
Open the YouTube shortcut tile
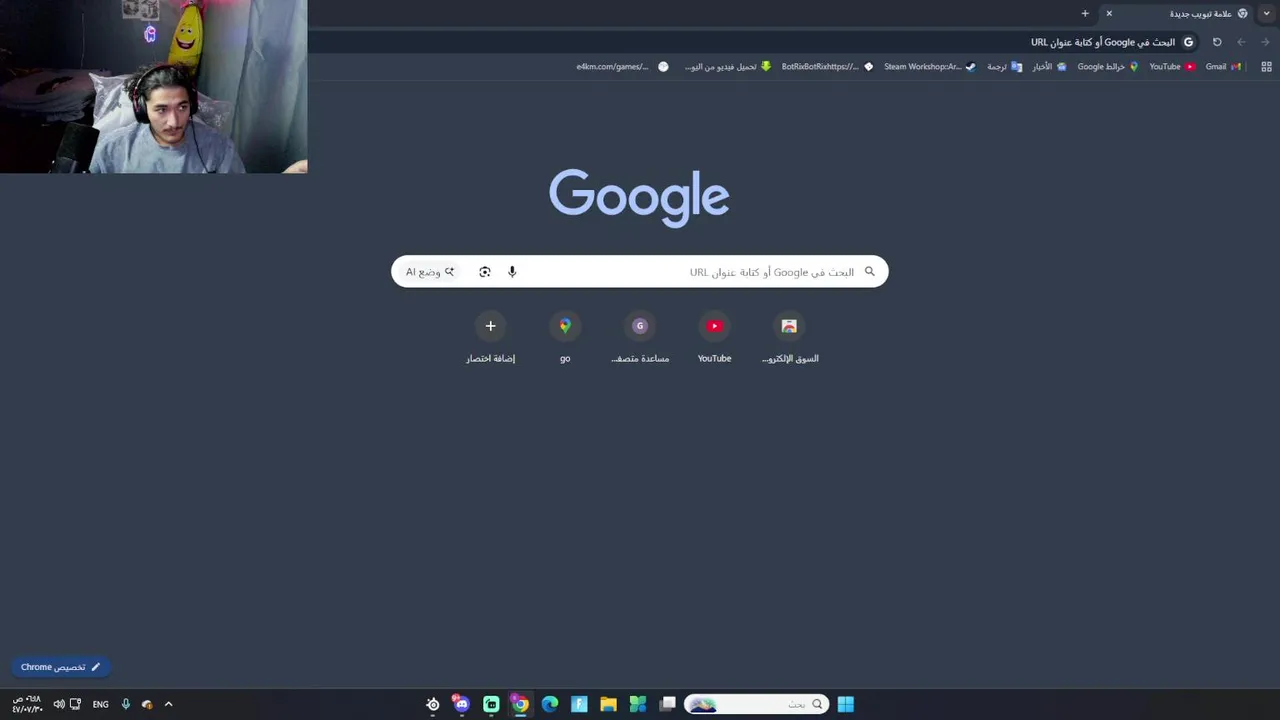(714, 338)
